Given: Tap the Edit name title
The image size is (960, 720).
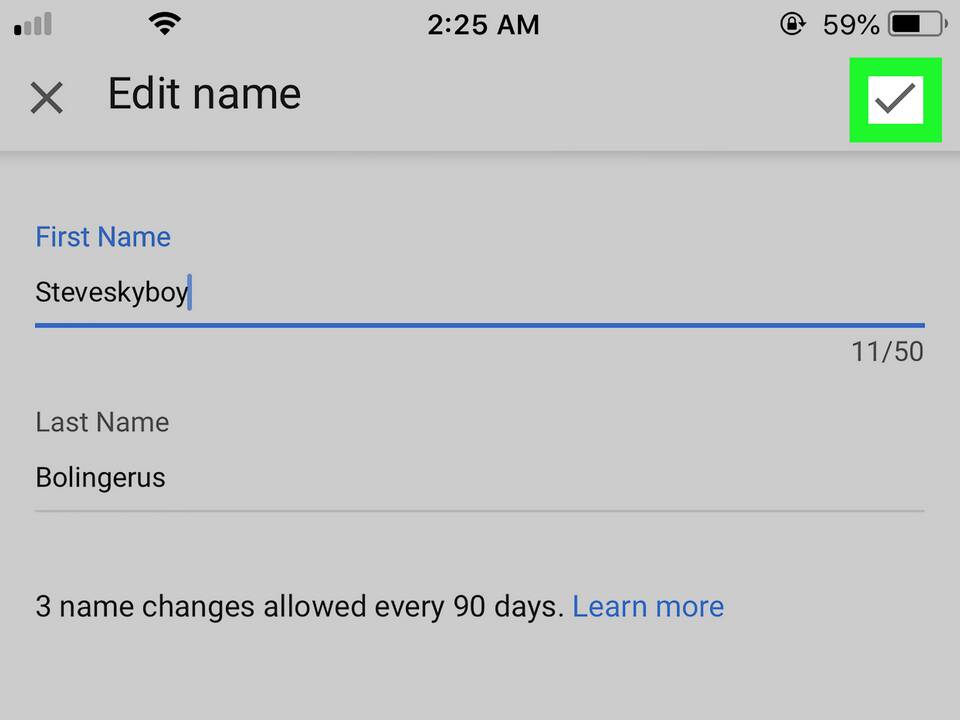Looking at the screenshot, I should pyautogui.click(x=204, y=94).
